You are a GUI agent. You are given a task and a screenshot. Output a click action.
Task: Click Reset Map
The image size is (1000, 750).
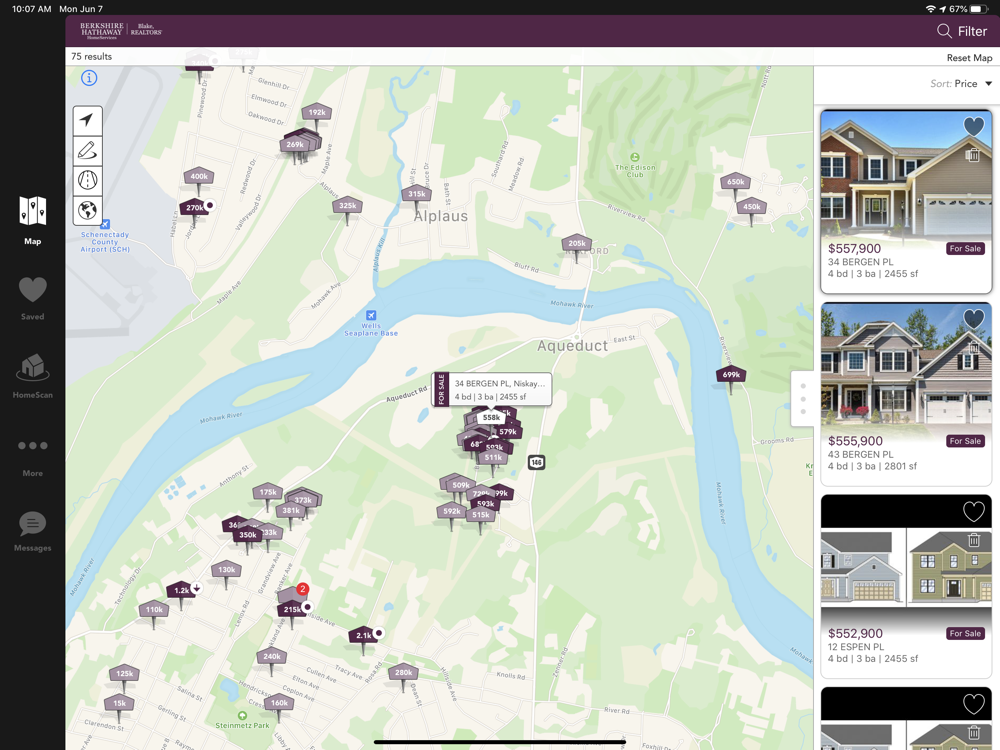969,57
